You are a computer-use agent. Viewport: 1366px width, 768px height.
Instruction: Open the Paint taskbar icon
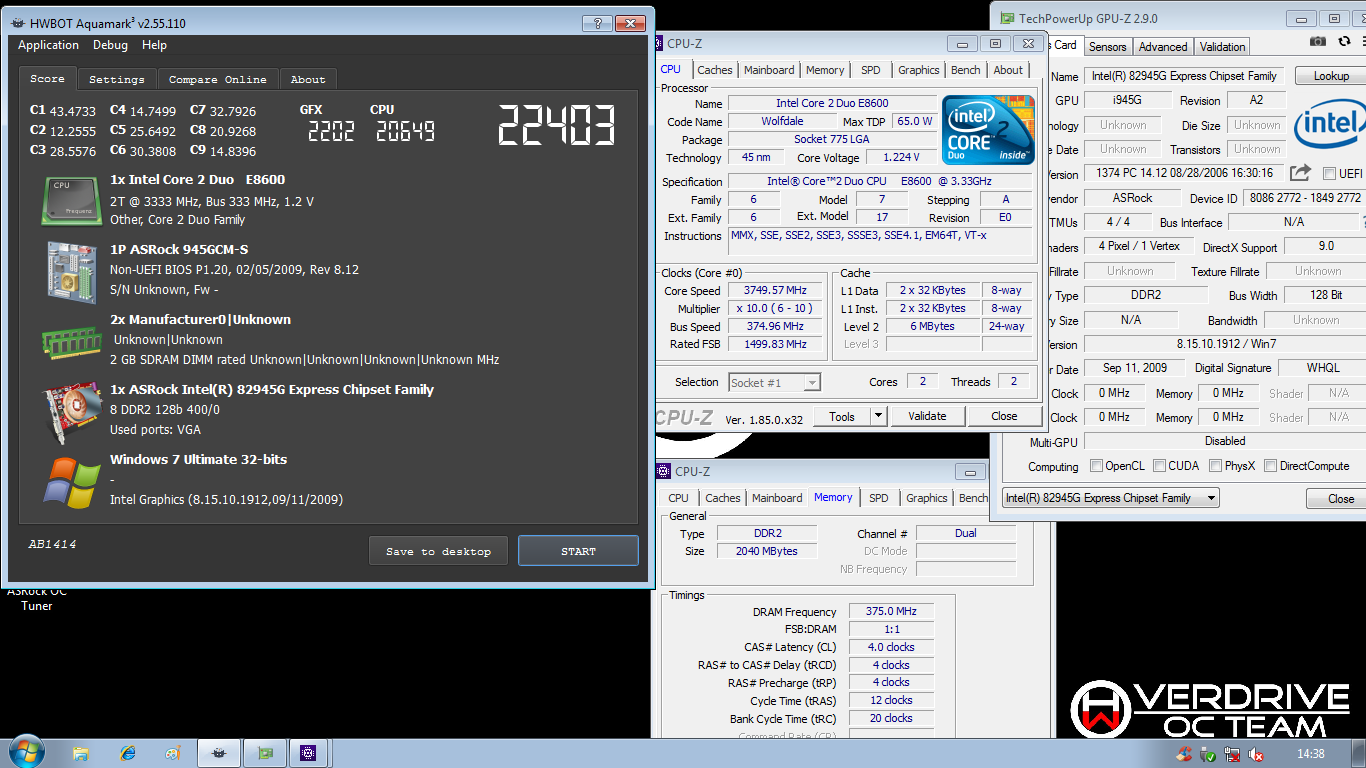pos(173,753)
